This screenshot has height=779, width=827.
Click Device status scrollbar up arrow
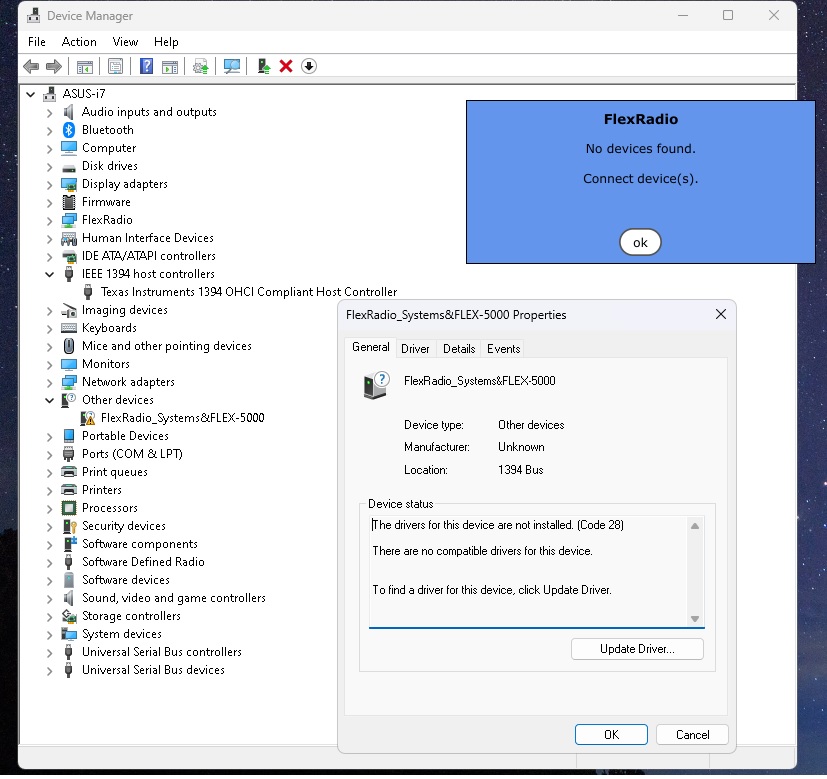click(x=695, y=526)
